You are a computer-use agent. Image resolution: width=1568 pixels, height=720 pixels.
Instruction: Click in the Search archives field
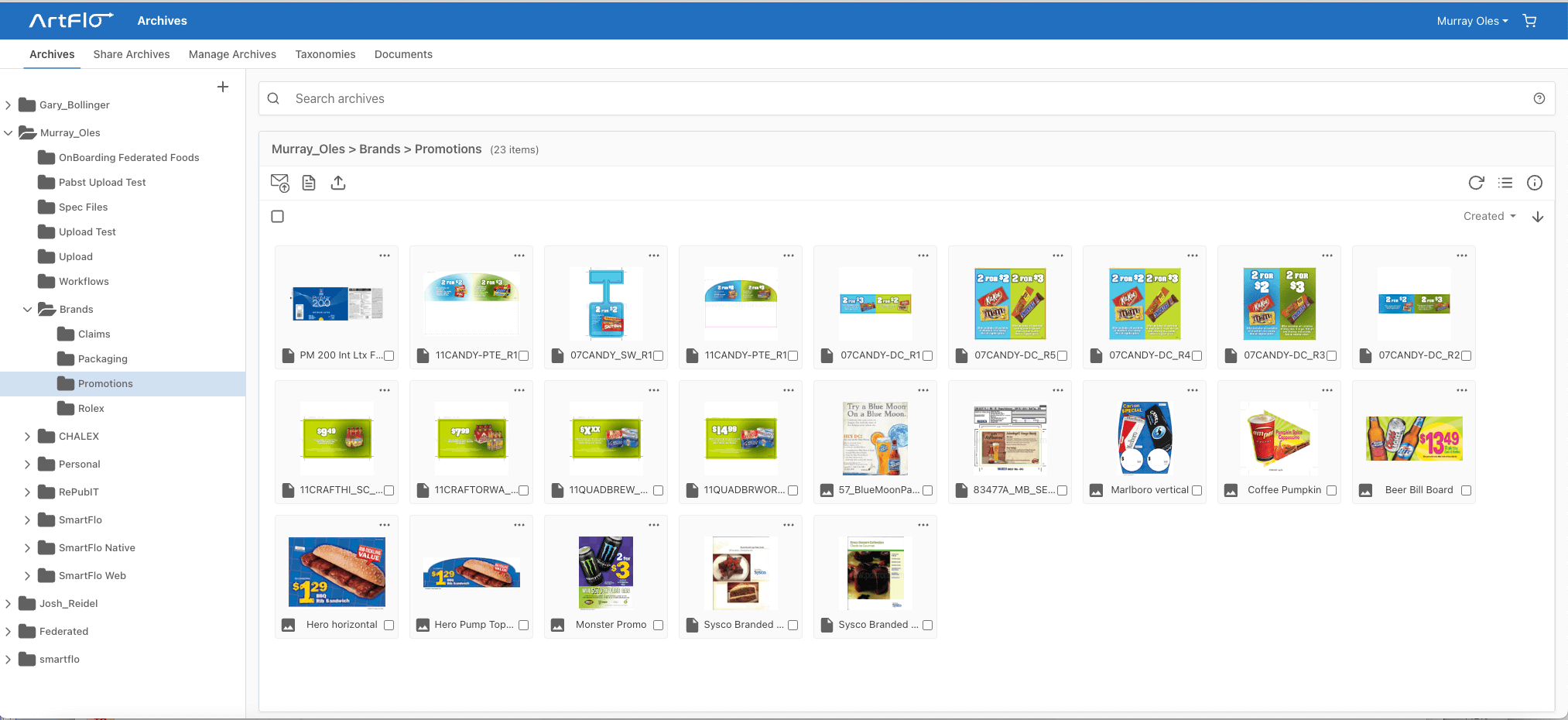(x=906, y=98)
